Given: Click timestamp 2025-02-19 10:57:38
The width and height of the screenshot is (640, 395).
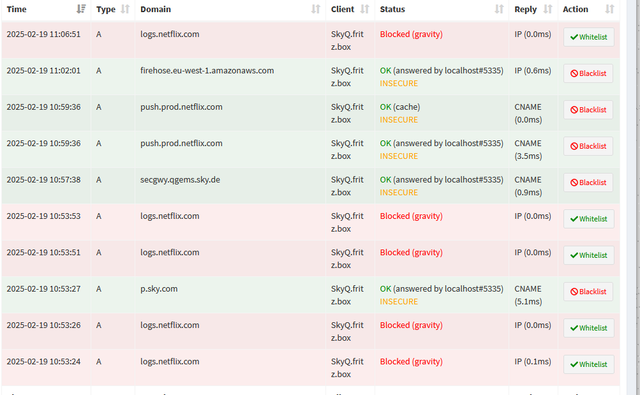Looking at the screenshot, I should point(43,180).
